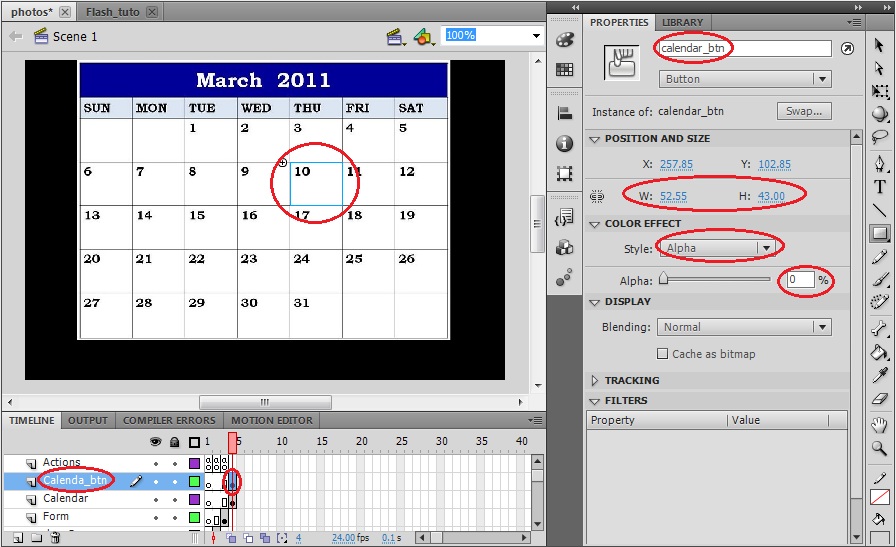Select the Line tool

tap(880, 210)
